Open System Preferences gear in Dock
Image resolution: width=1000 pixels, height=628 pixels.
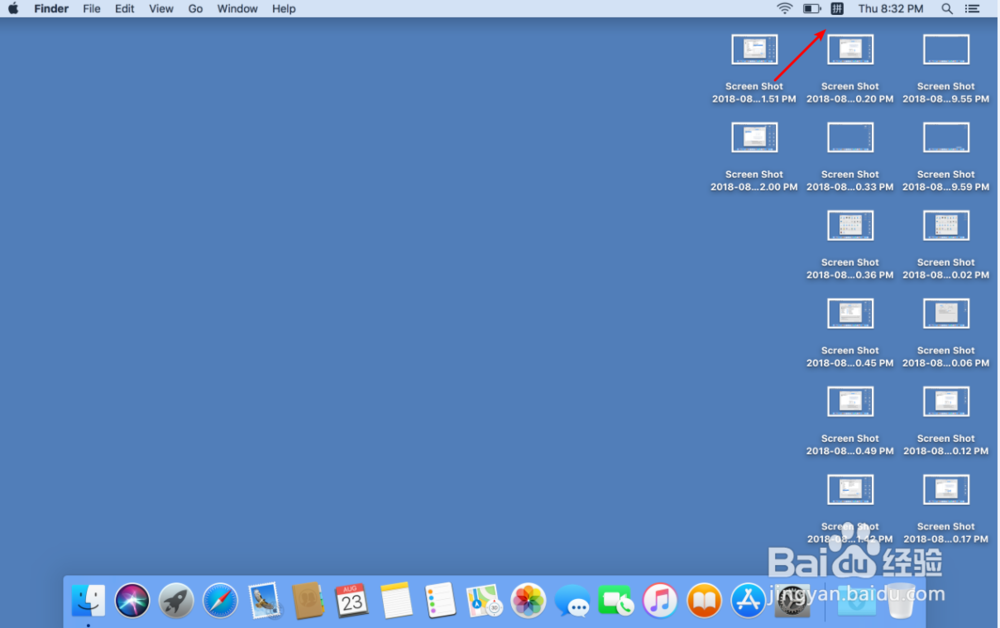[792, 600]
